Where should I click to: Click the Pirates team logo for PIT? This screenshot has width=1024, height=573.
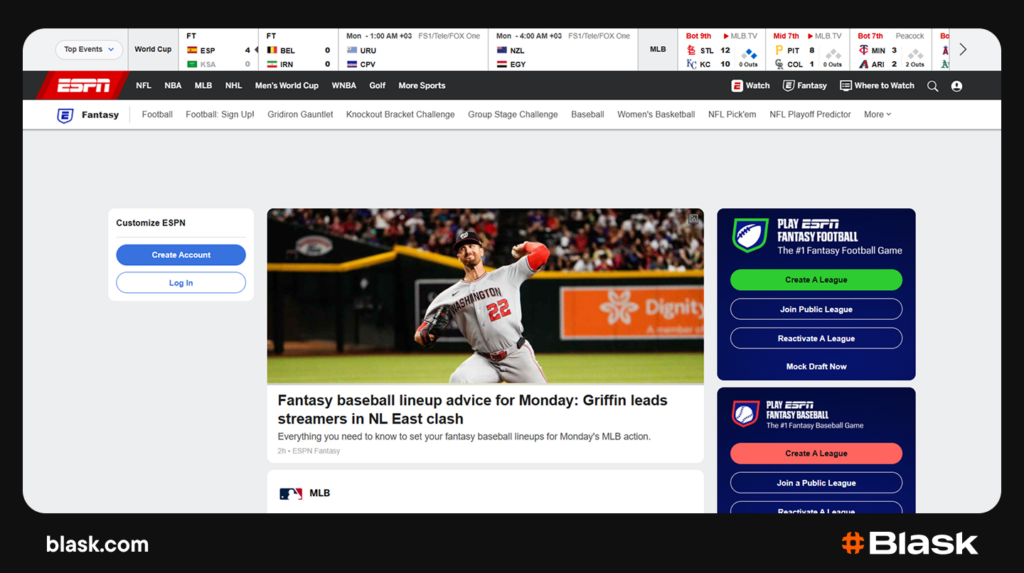[x=778, y=50]
